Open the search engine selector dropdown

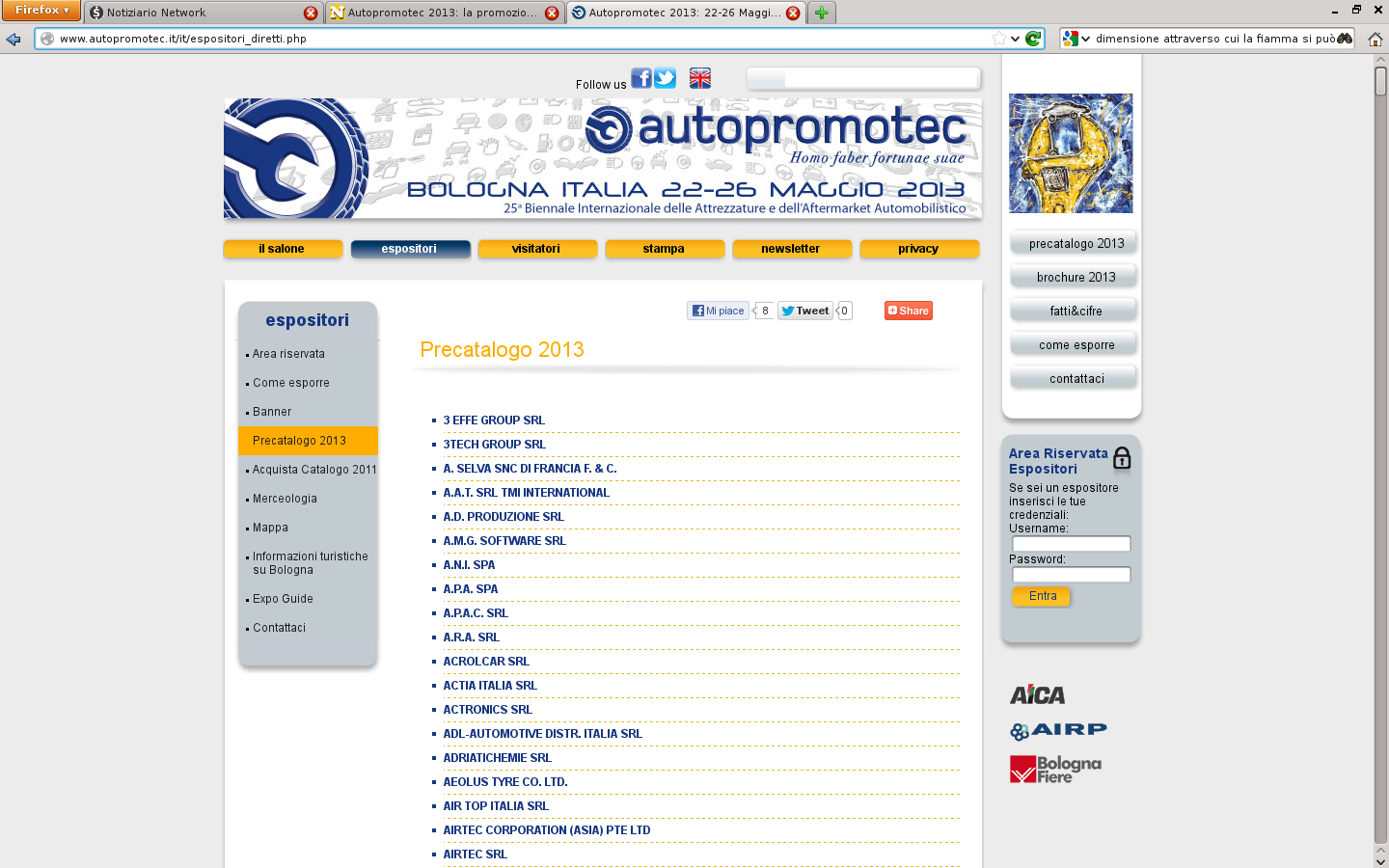(1086, 39)
